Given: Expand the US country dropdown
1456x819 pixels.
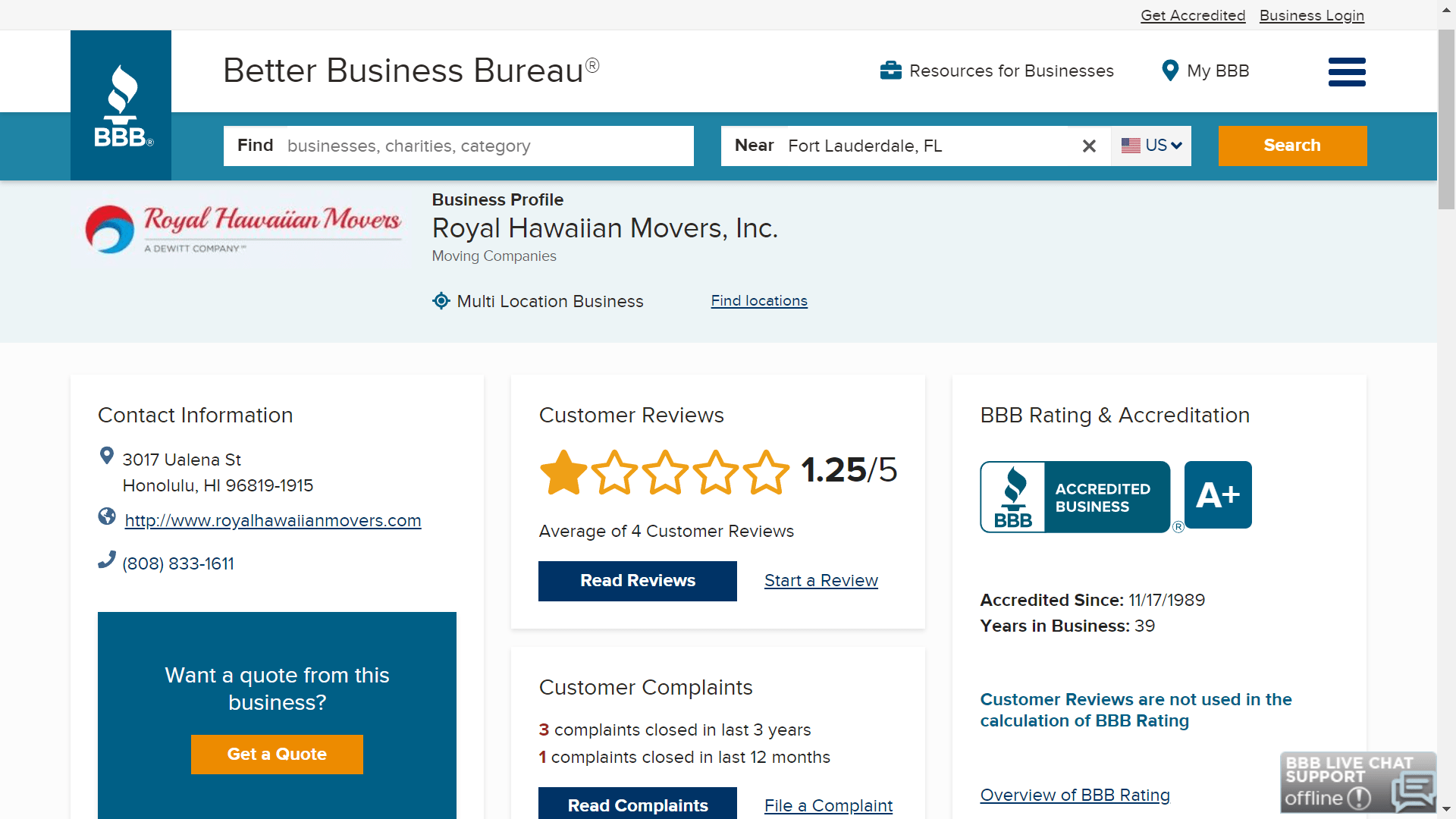Looking at the screenshot, I should click(1151, 146).
